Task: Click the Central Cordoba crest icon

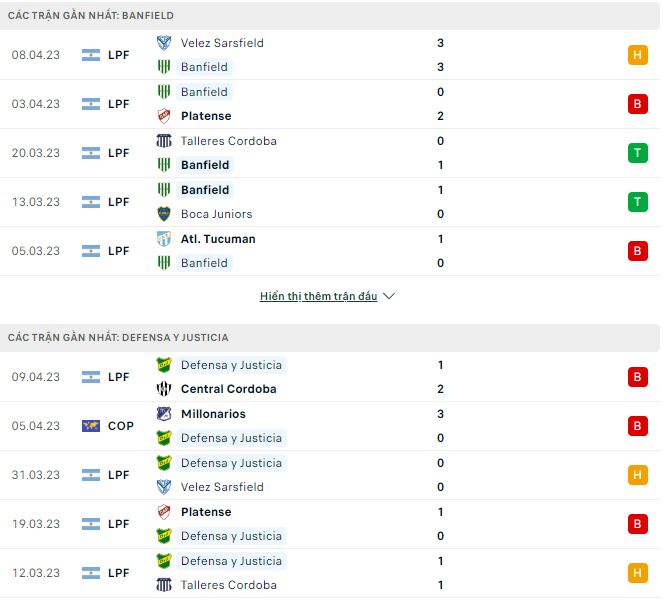Action: click(164, 389)
